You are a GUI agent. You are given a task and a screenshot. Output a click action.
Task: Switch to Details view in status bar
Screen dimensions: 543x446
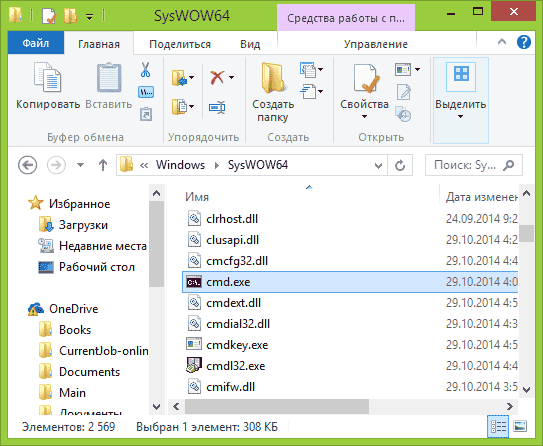(498, 427)
